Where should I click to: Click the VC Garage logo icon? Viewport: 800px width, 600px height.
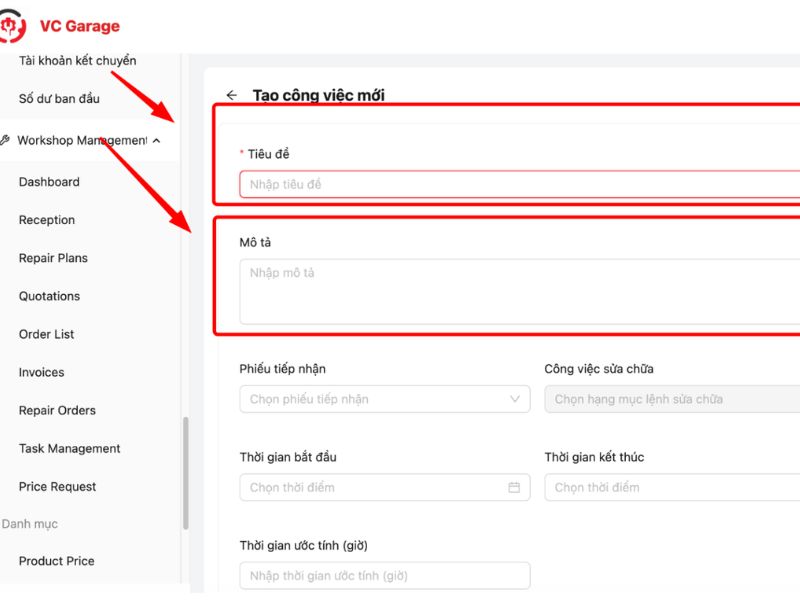14,27
